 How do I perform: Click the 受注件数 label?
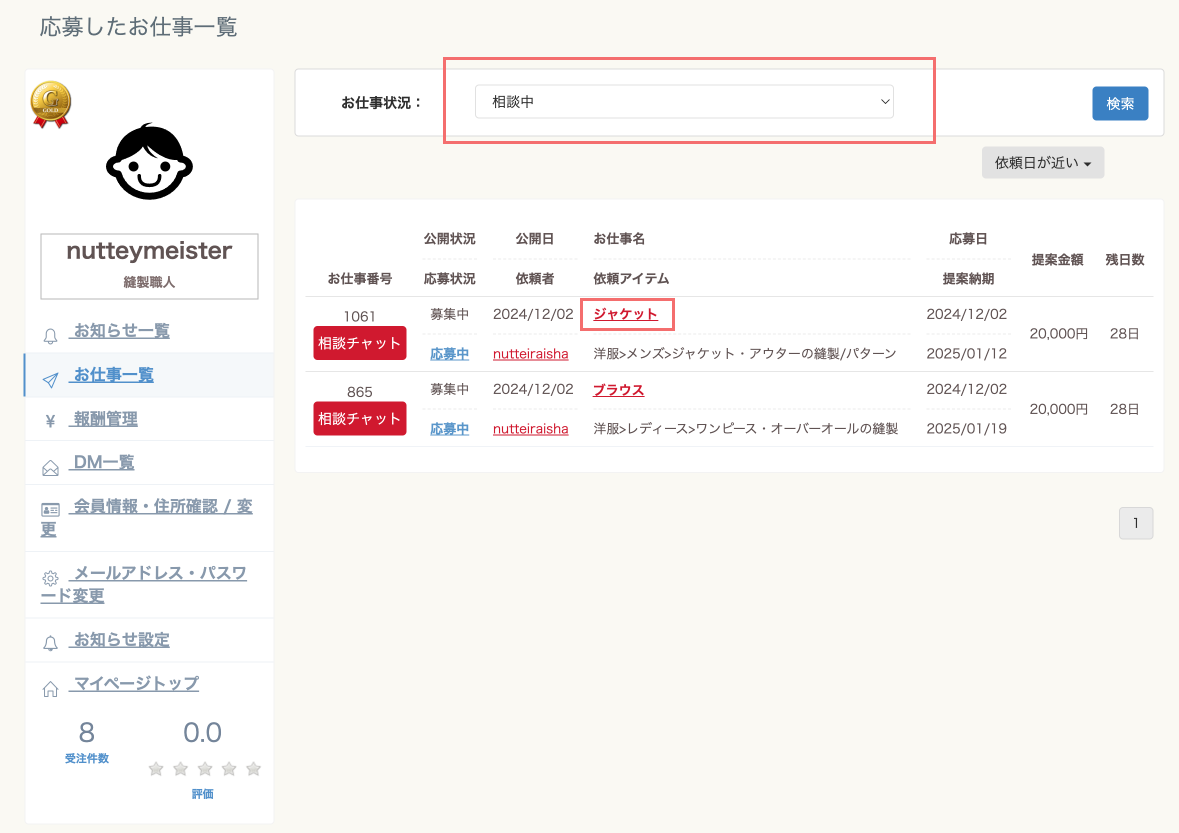tap(86, 759)
